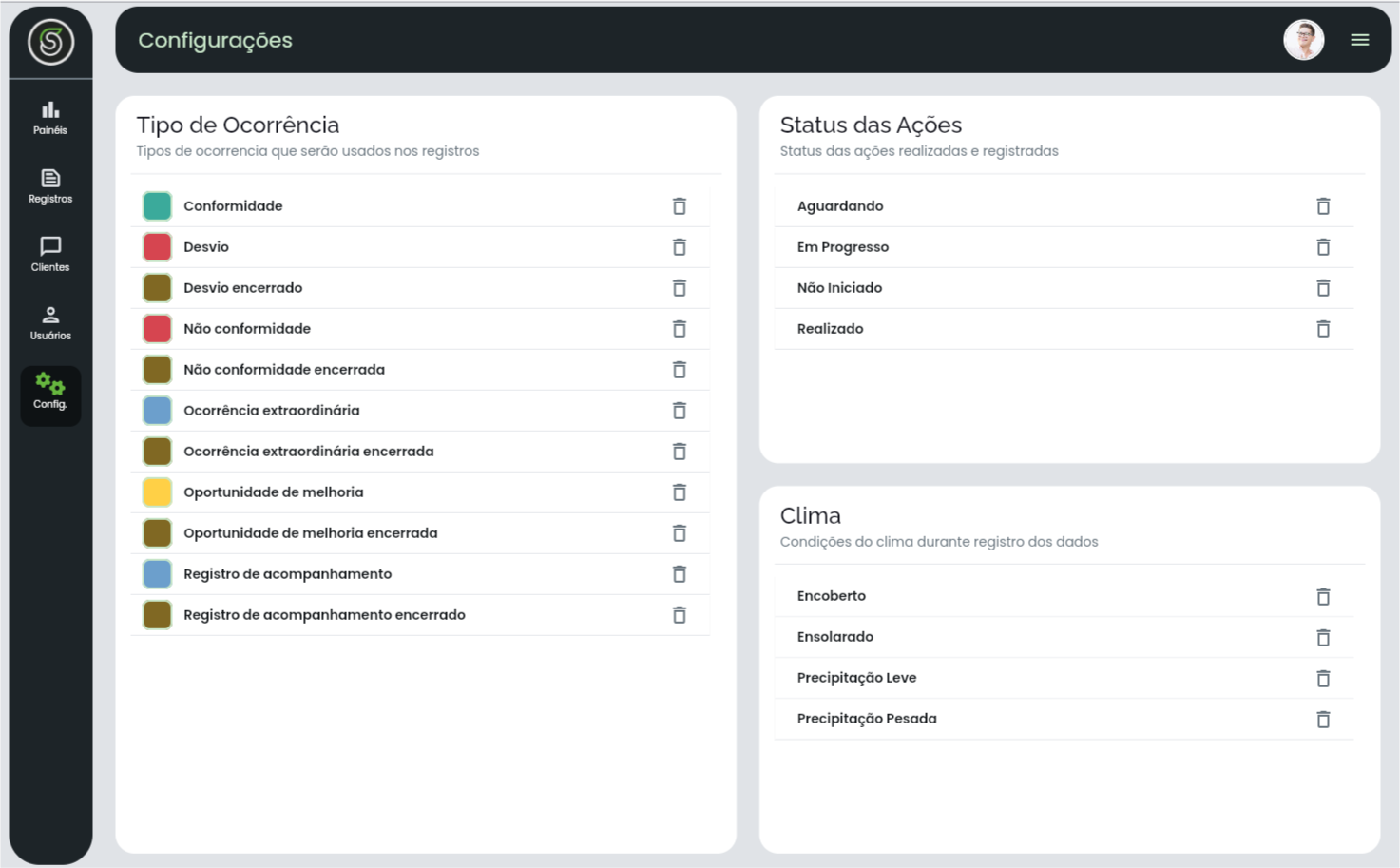Delete the Não conformidade entry
The height and width of the screenshot is (868, 1400).
(x=680, y=329)
